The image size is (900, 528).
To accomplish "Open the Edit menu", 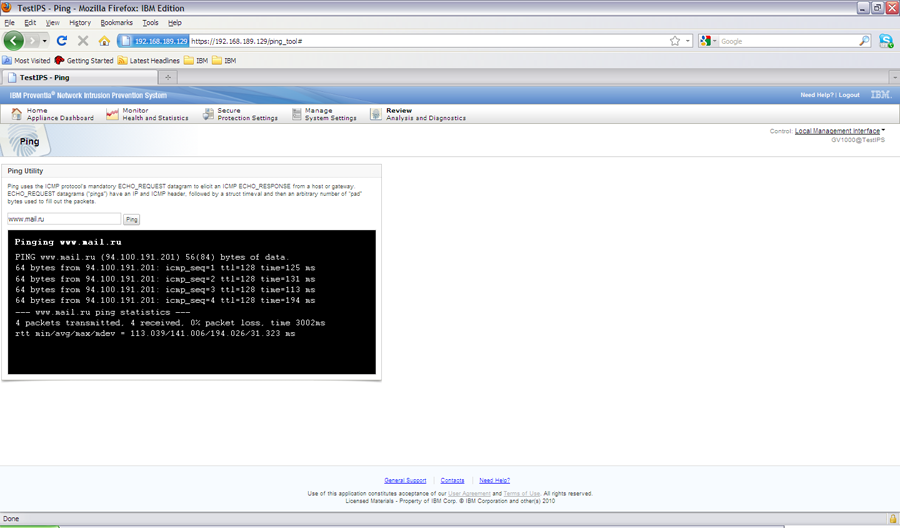I will click(30, 22).
